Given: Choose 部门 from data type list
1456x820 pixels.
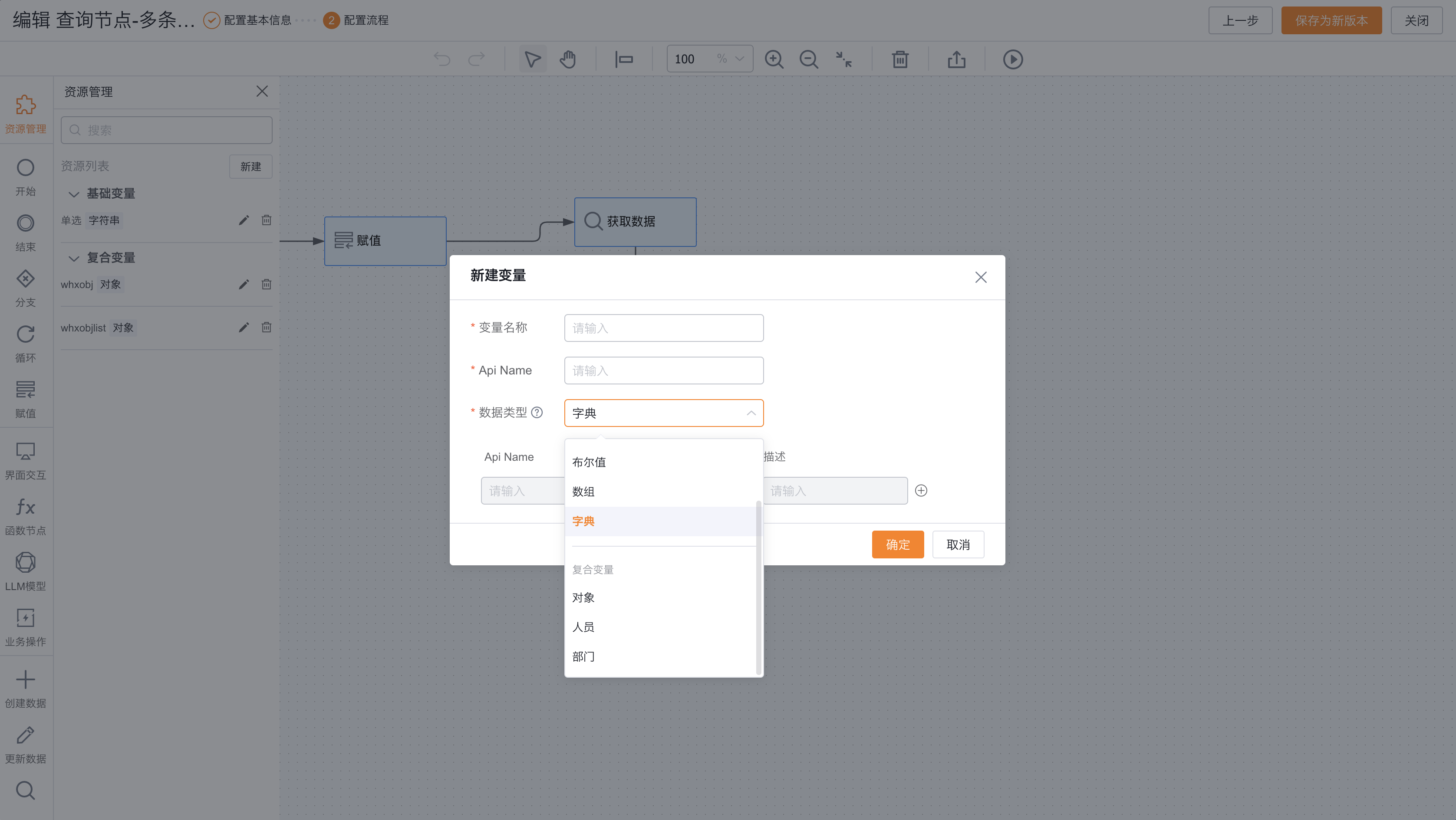Looking at the screenshot, I should pos(660,656).
